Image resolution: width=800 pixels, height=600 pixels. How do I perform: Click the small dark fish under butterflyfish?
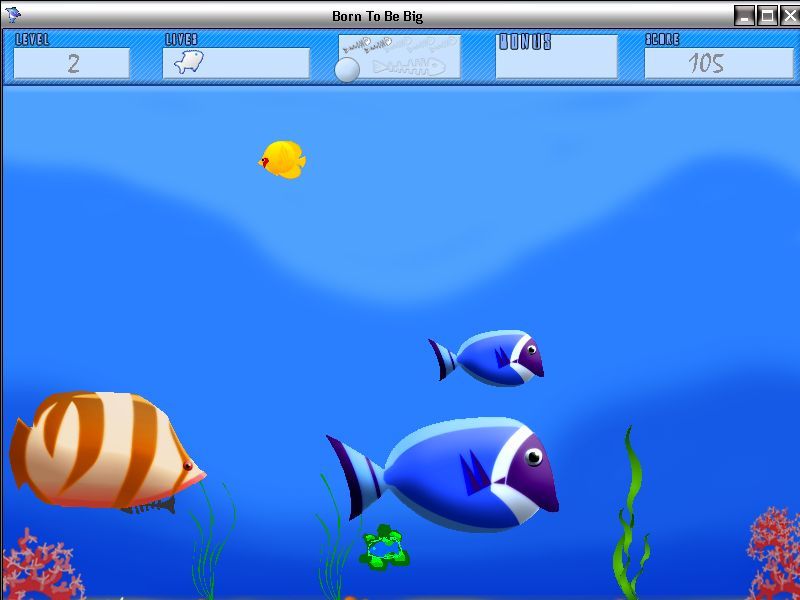tap(149, 505)
